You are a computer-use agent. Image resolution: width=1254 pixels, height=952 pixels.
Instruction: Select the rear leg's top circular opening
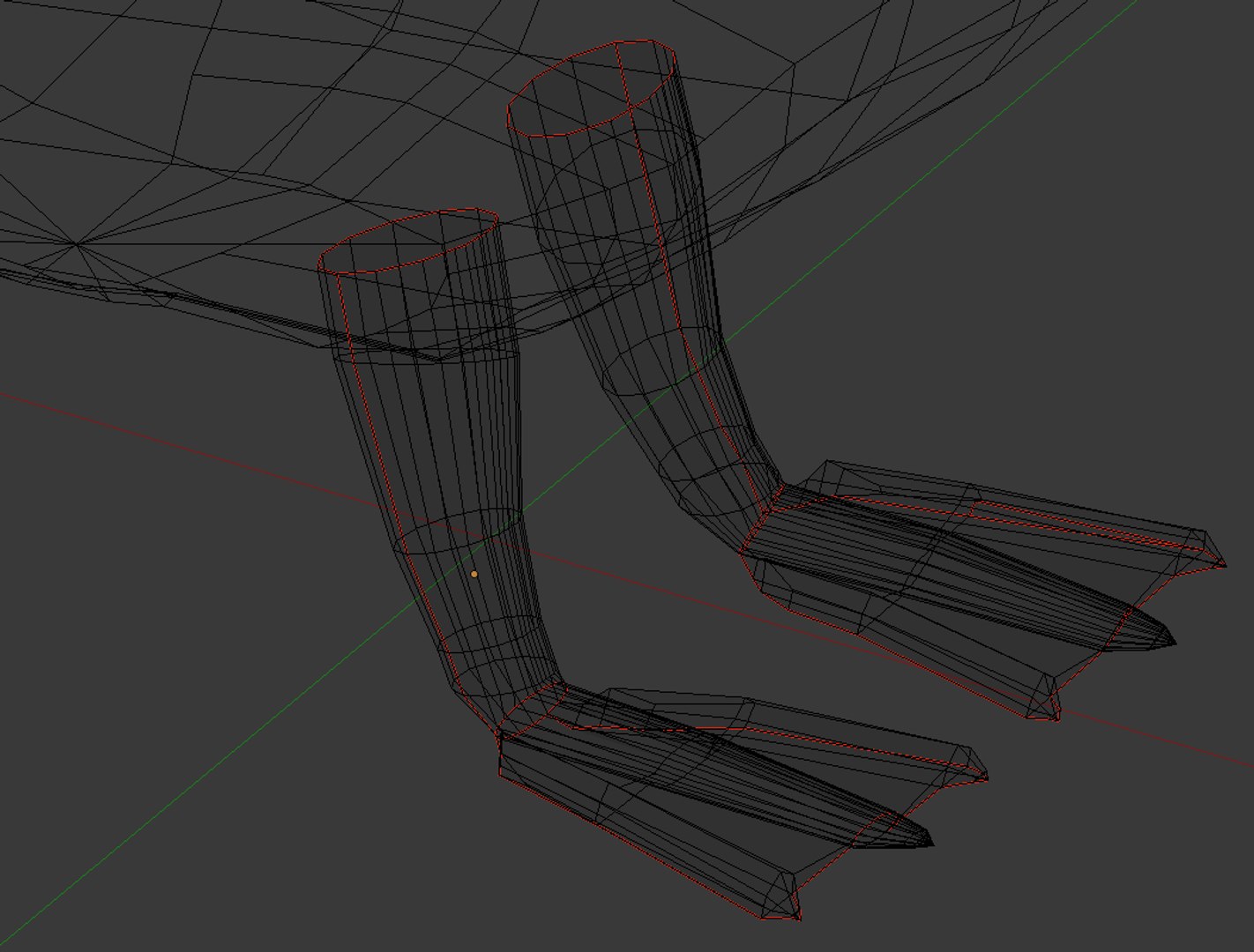click(x=593, y=88)
